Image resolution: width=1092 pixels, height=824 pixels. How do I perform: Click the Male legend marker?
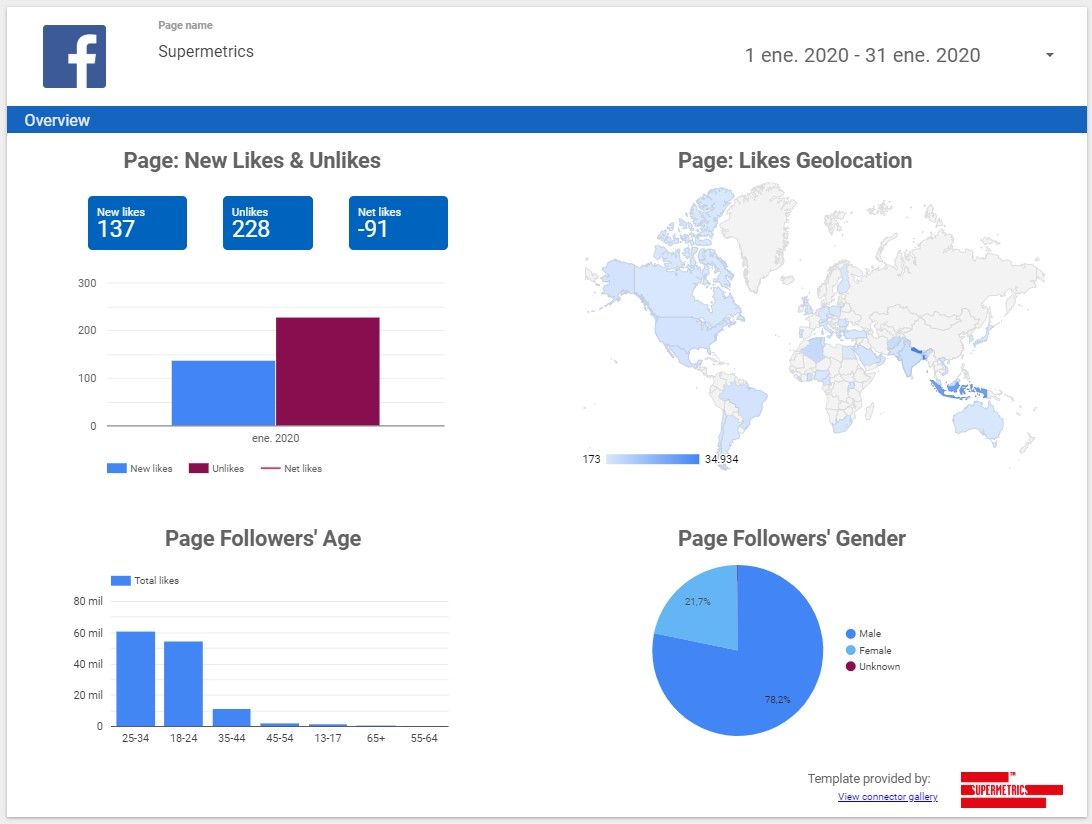pos(853,633)
